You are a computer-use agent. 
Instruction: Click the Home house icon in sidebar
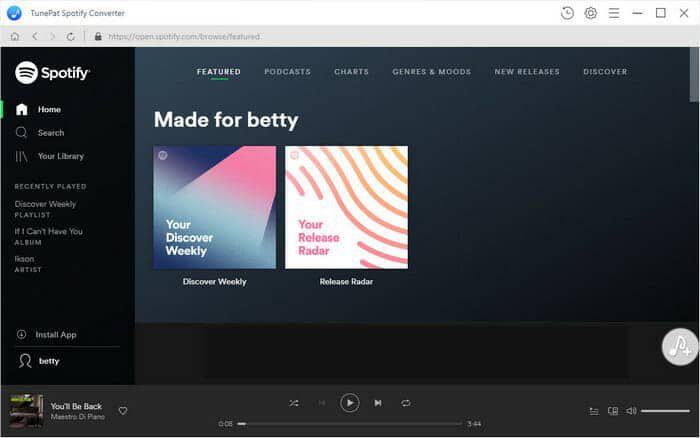click(21, 109)
